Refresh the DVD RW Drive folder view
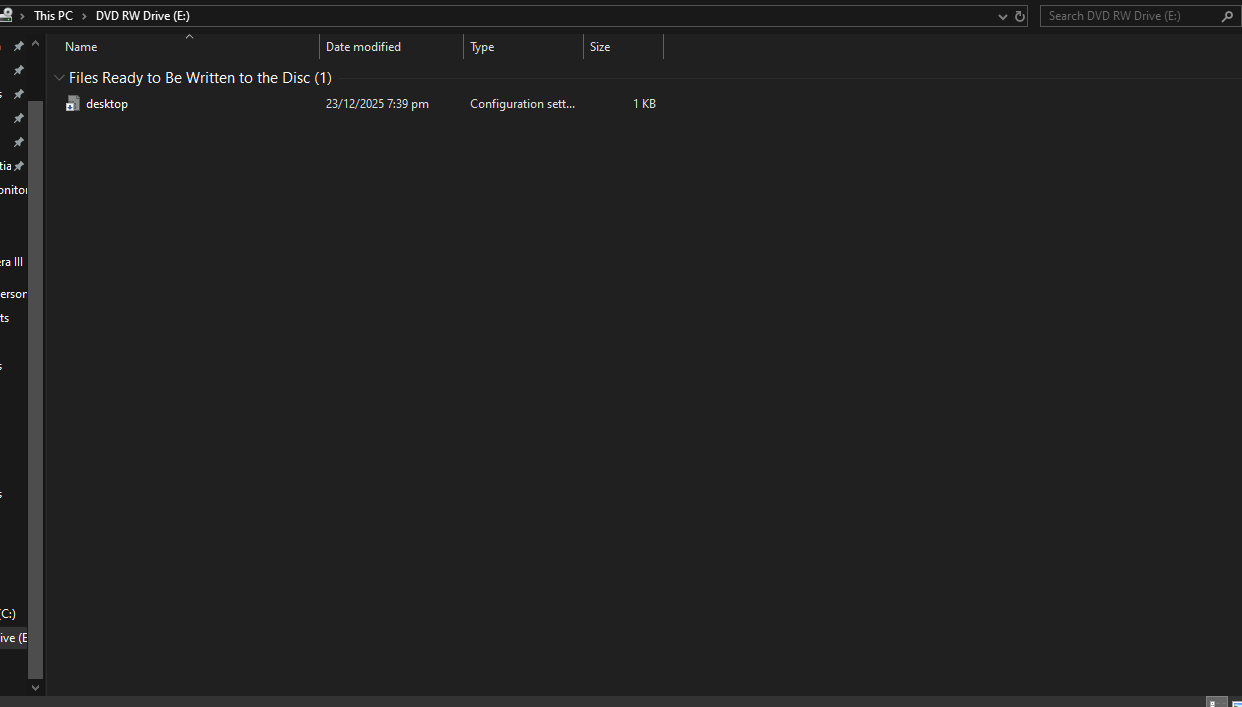The height and width of the screenshot is (707, 1242). coord(1020,16)
